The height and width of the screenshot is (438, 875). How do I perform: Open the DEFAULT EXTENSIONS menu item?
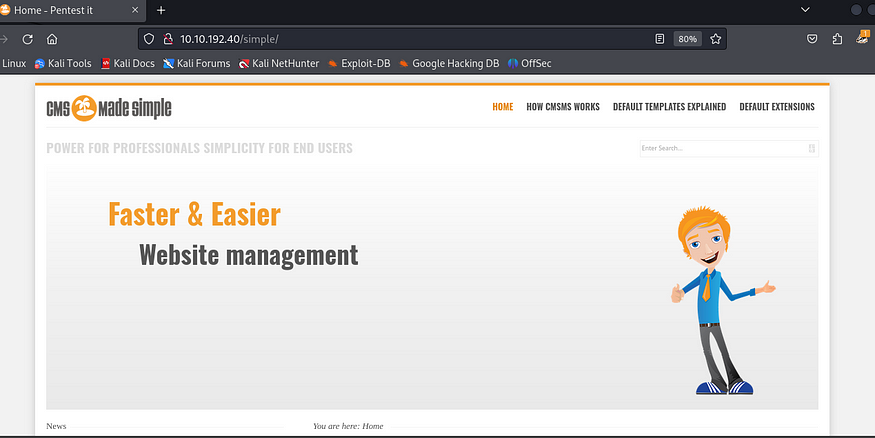pos(777,107)
